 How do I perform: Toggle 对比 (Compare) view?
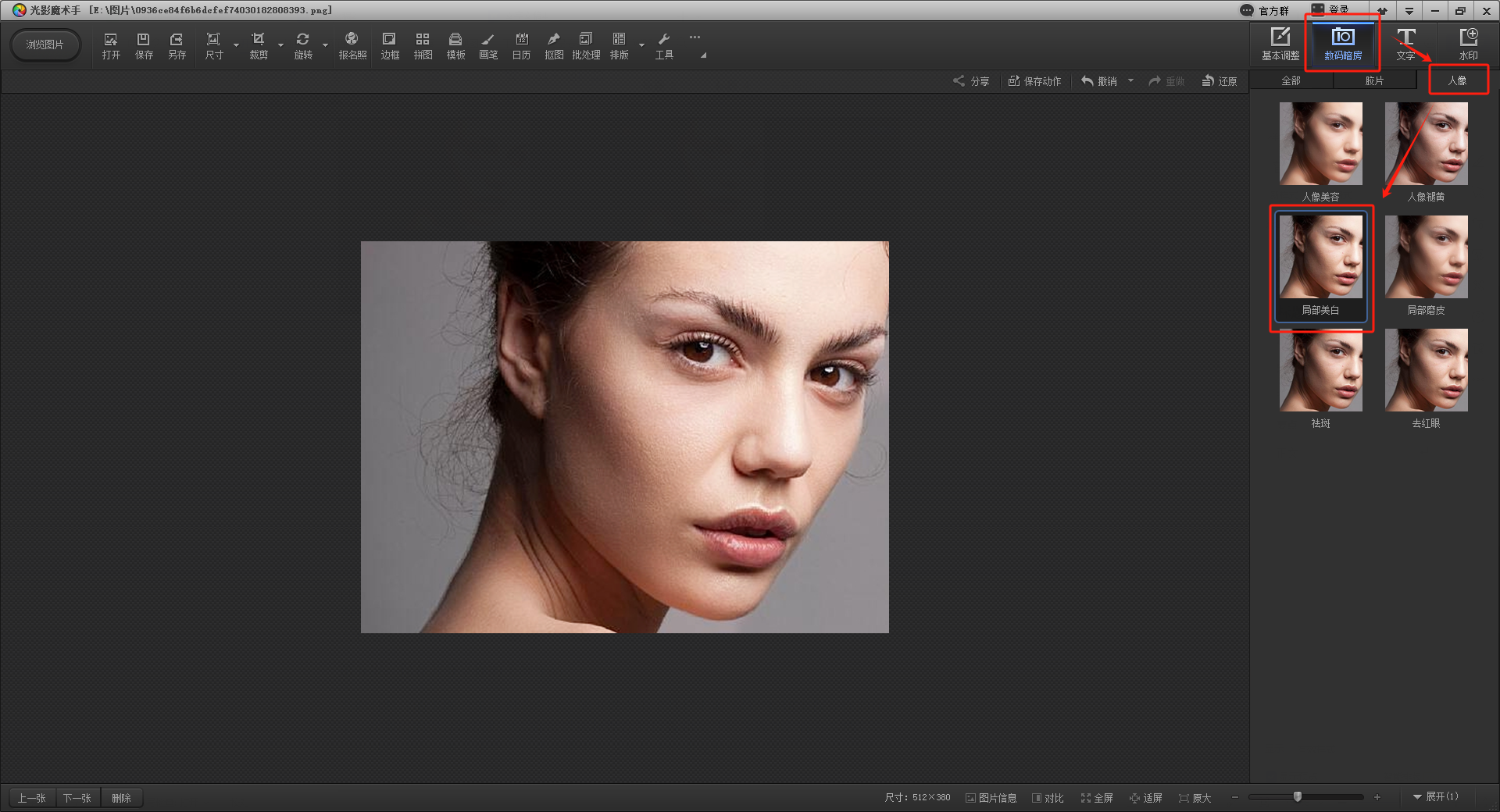[x=1048, y=798]
